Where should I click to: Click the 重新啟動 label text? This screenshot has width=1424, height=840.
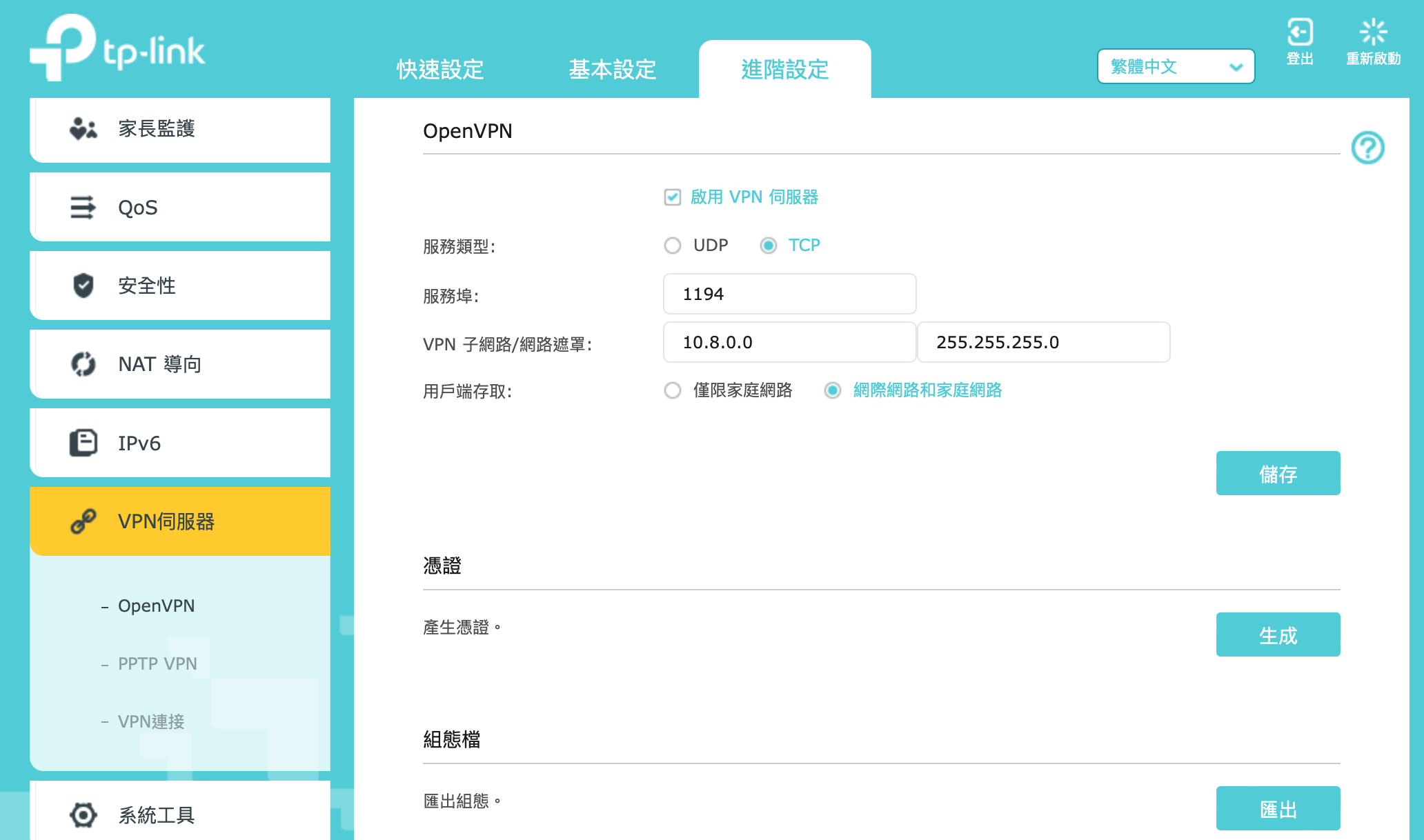(1373, 59)
